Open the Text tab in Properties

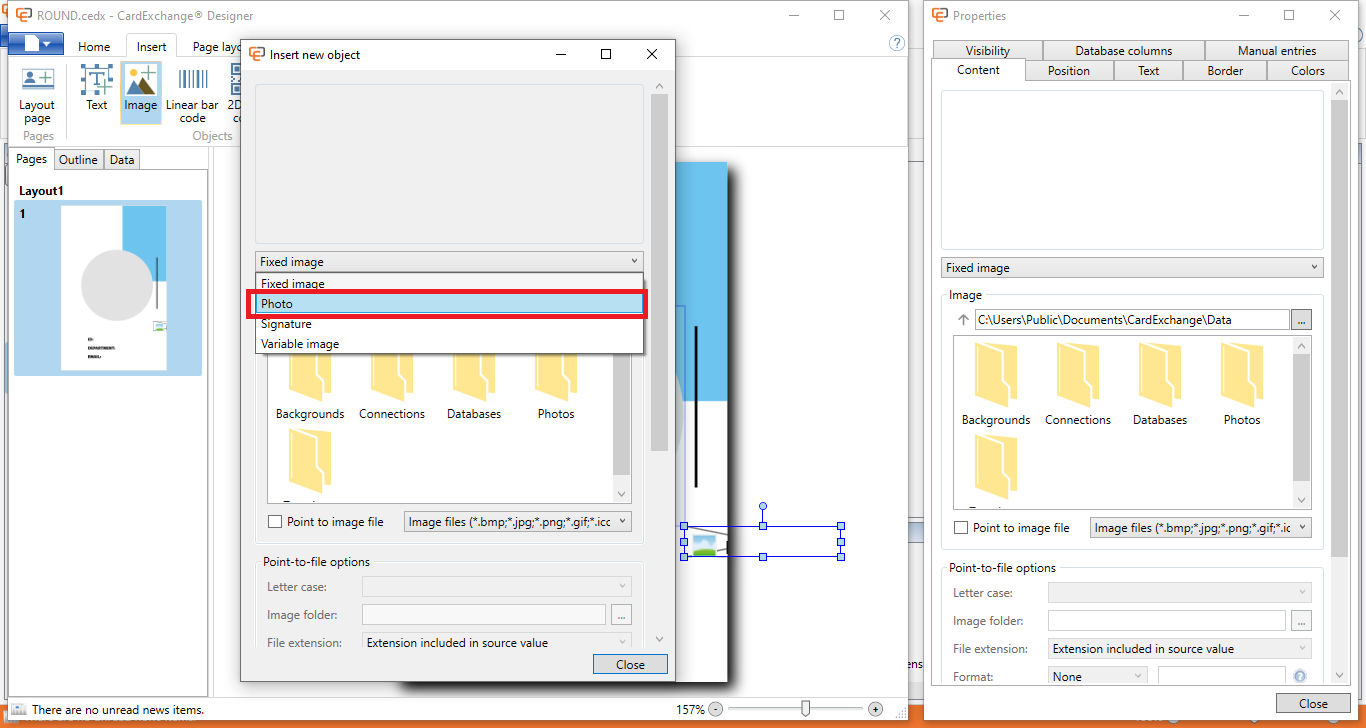click(1149, 71)
